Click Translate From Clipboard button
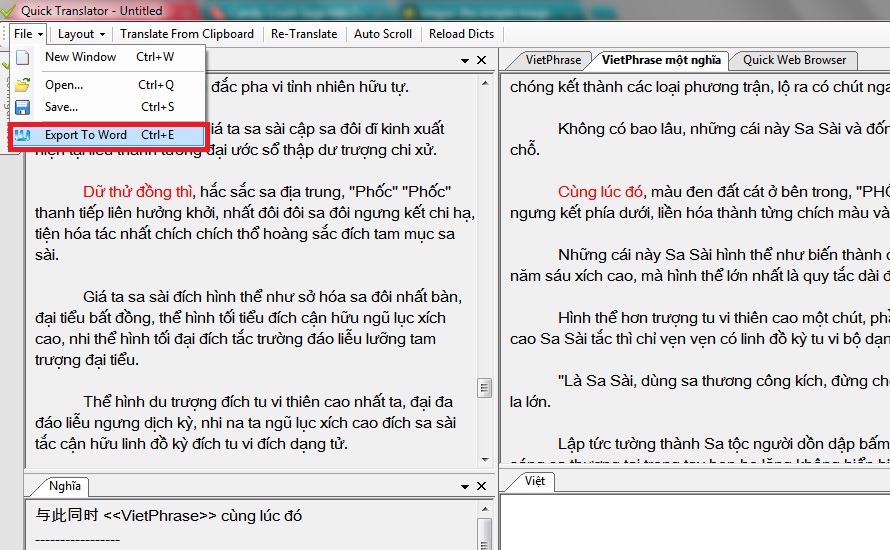This screenshot has height=550, width=890. click(187, 34)
